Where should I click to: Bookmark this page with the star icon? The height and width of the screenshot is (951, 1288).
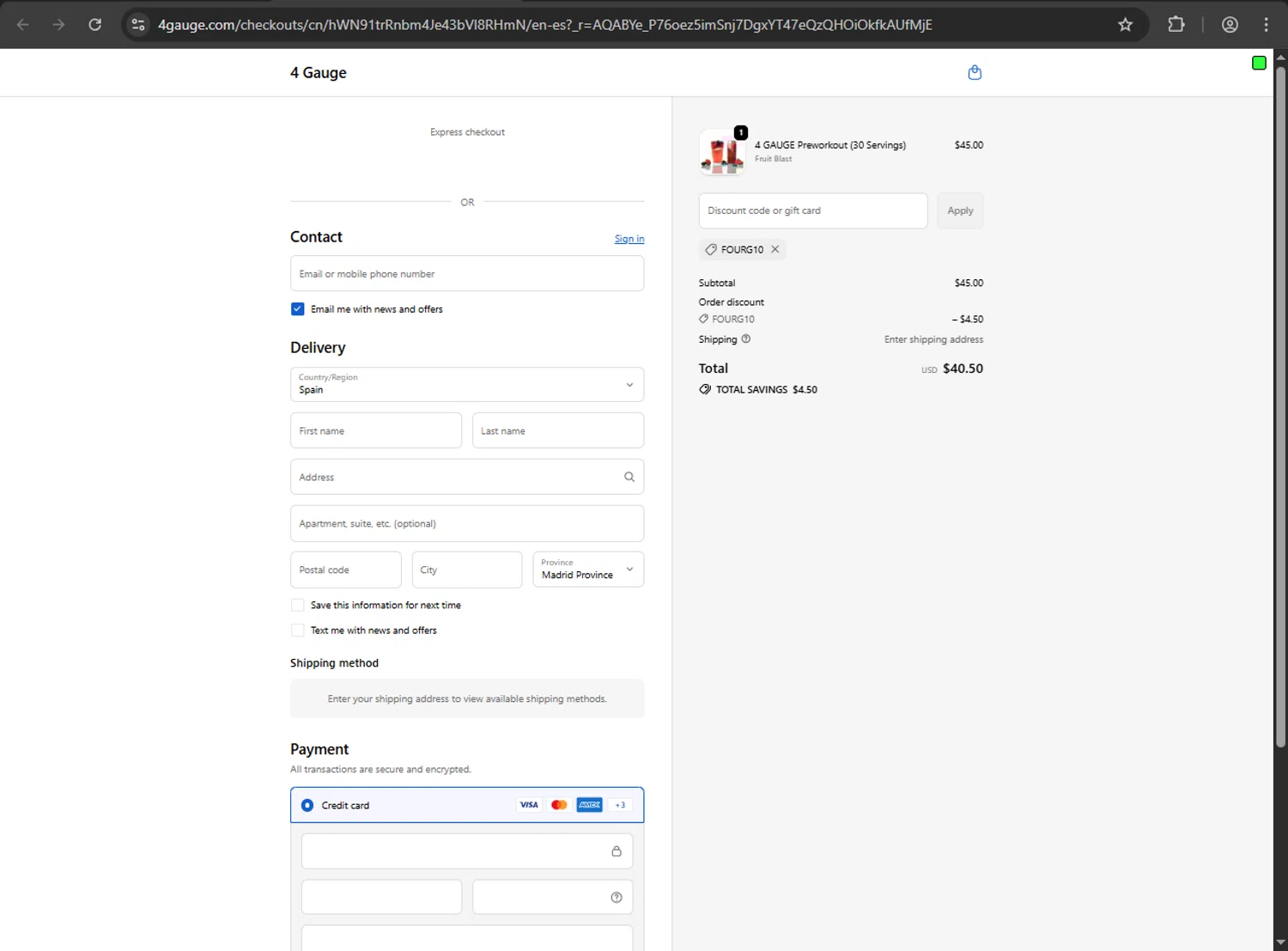point(1125,24)
